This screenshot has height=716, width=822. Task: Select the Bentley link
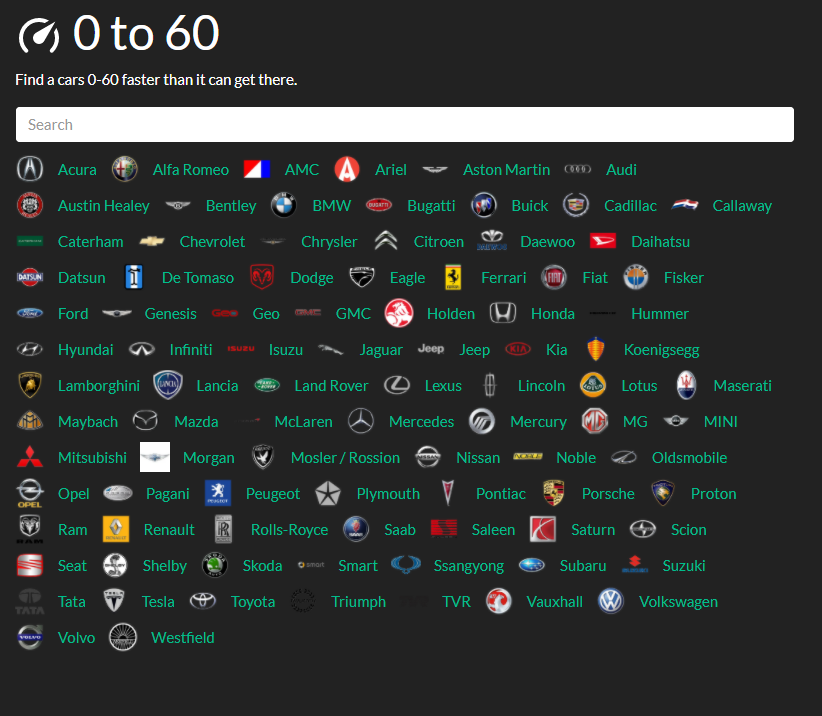coord(231,205)
